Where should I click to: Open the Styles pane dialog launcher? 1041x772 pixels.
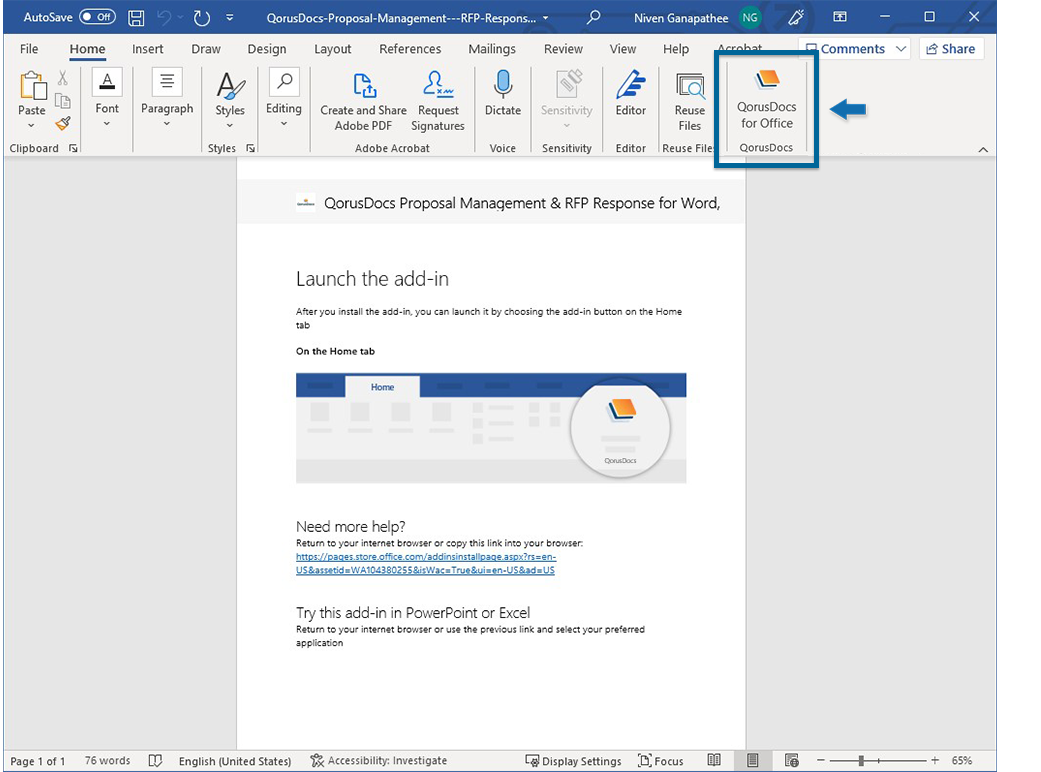[x=250, y=148]
